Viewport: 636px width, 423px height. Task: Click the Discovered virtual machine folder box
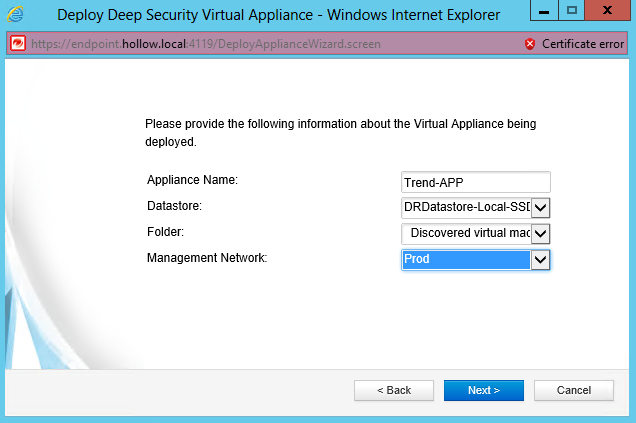(x=465, y=234)
